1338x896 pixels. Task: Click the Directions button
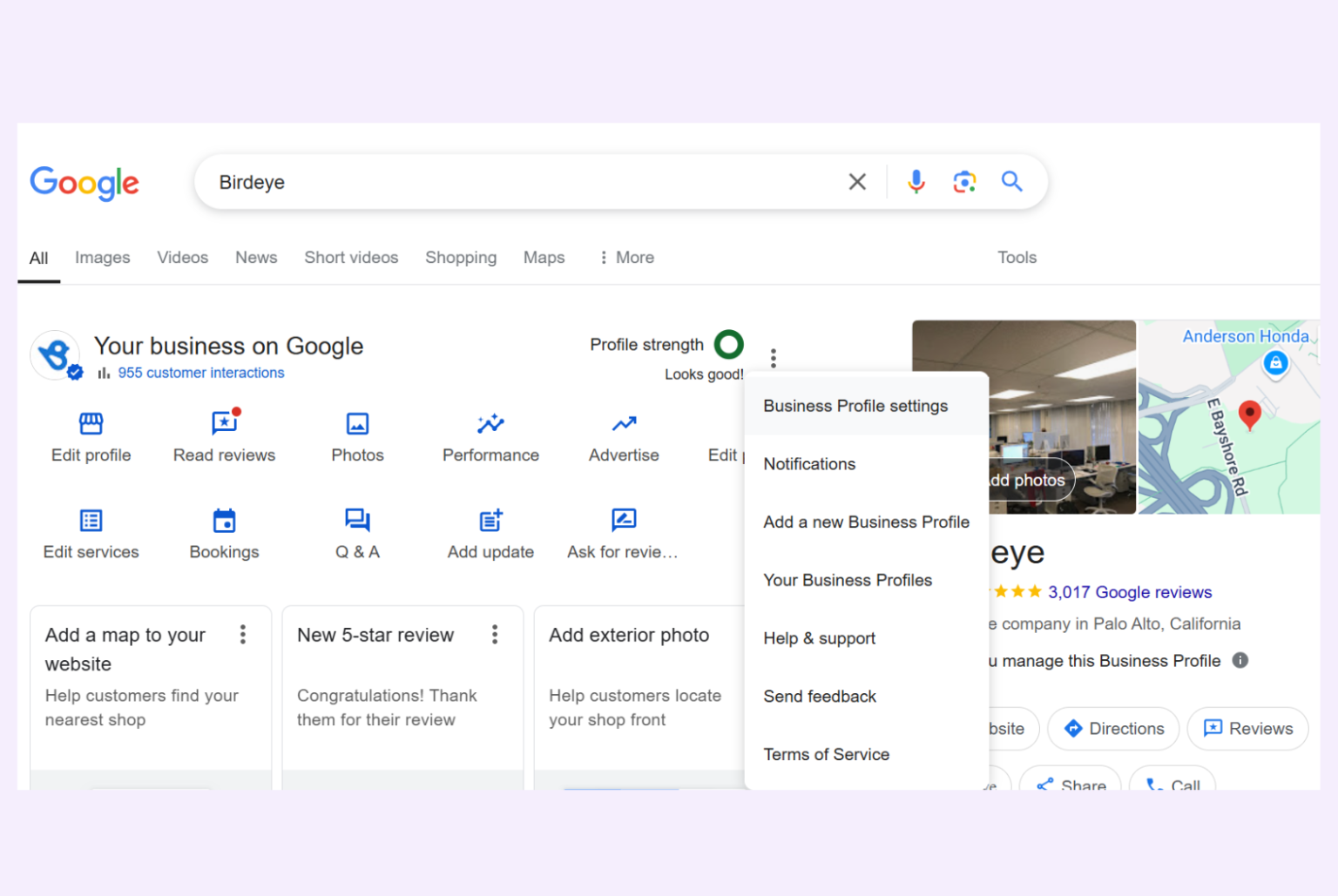[1113, 729]
